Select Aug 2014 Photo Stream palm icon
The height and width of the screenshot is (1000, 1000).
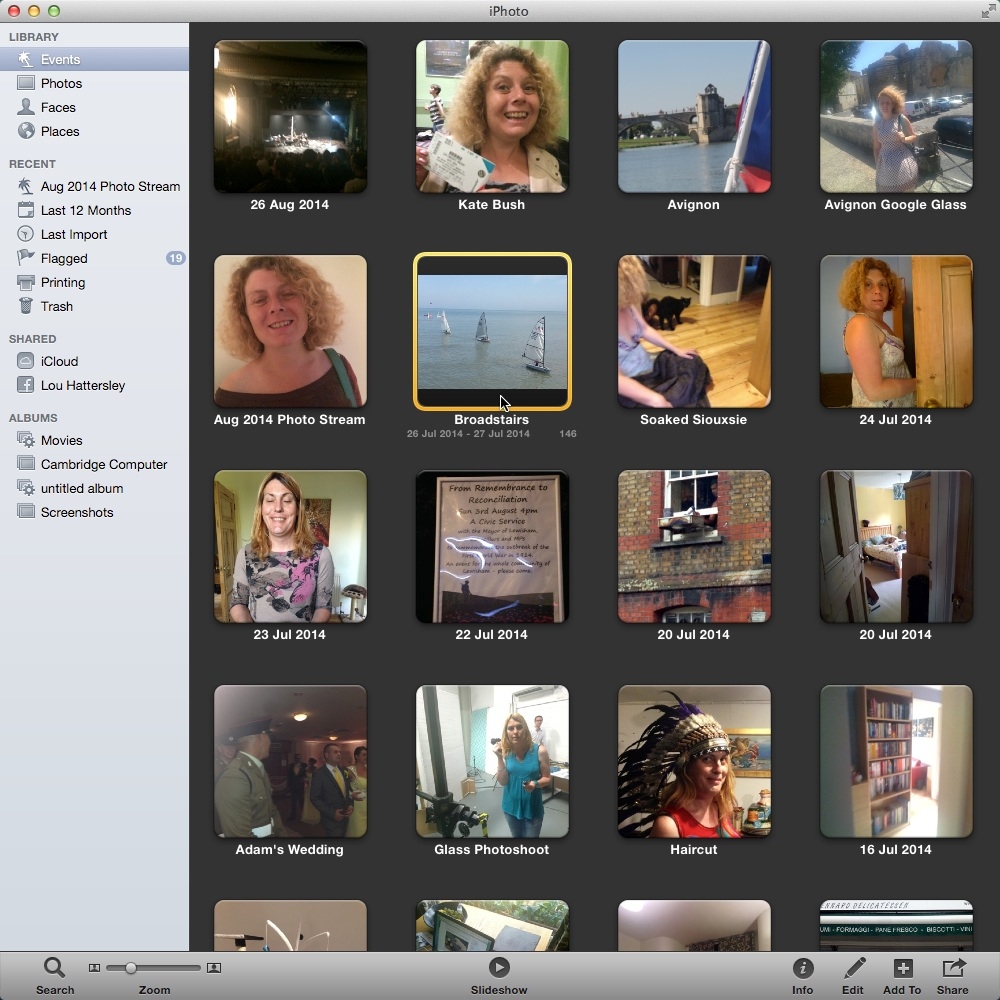pyautogui.click(x=26, y=186)
